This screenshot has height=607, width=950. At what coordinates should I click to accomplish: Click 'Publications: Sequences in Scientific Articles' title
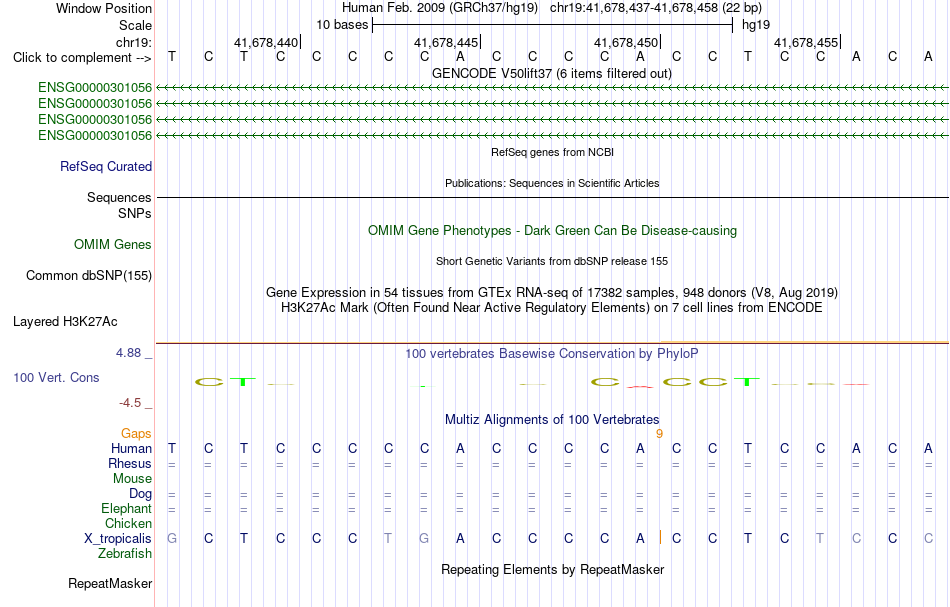pos(552,183)
